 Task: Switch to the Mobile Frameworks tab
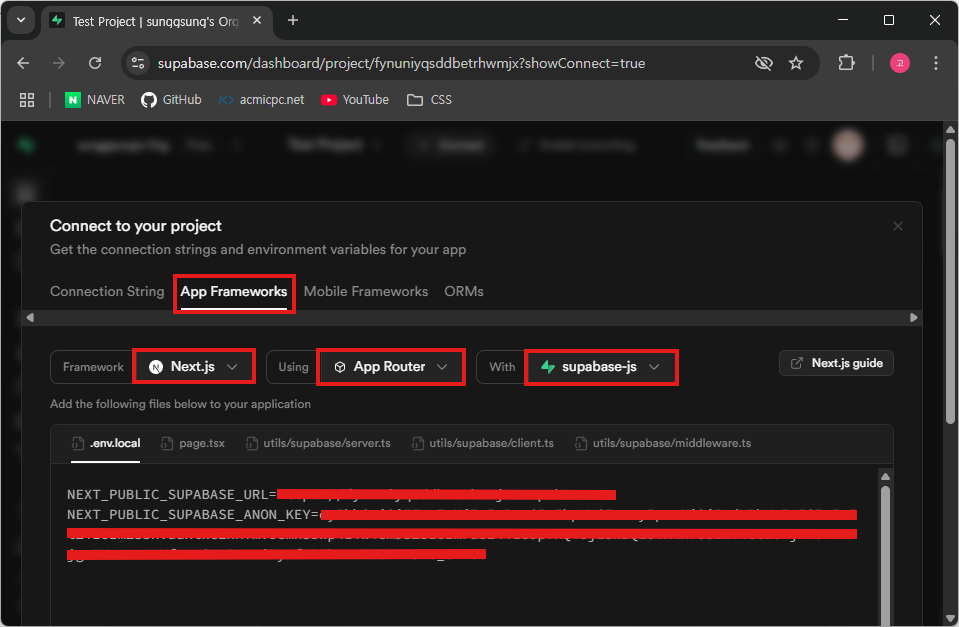tap(366, 292)
